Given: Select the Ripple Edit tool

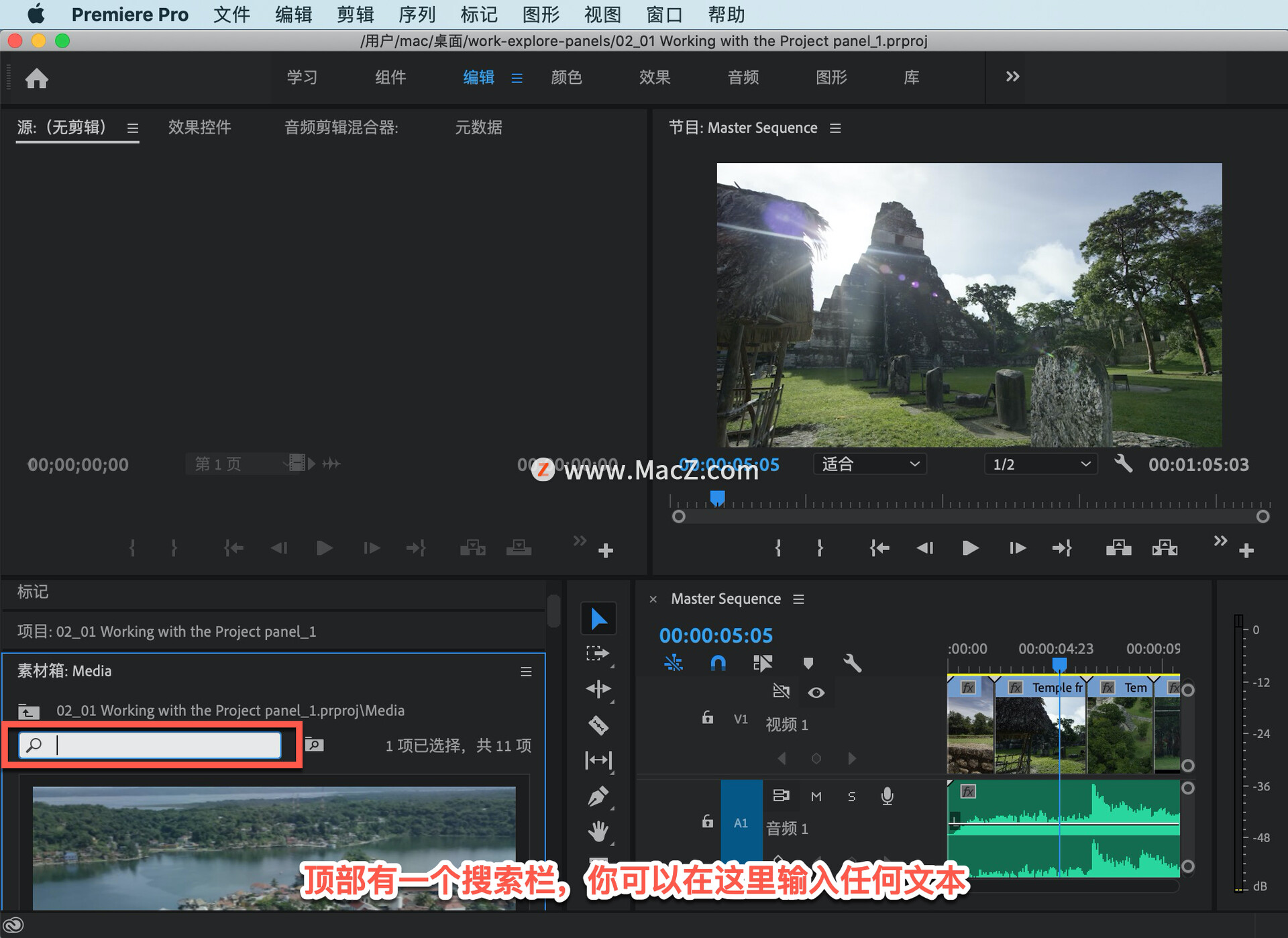Looking at the screenshot, I should 598,689.
